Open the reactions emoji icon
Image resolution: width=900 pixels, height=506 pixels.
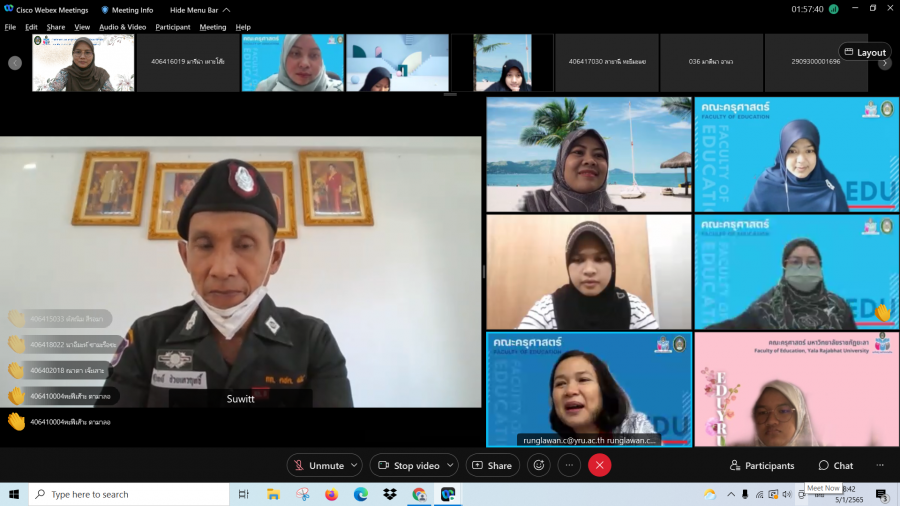(539, 465)
